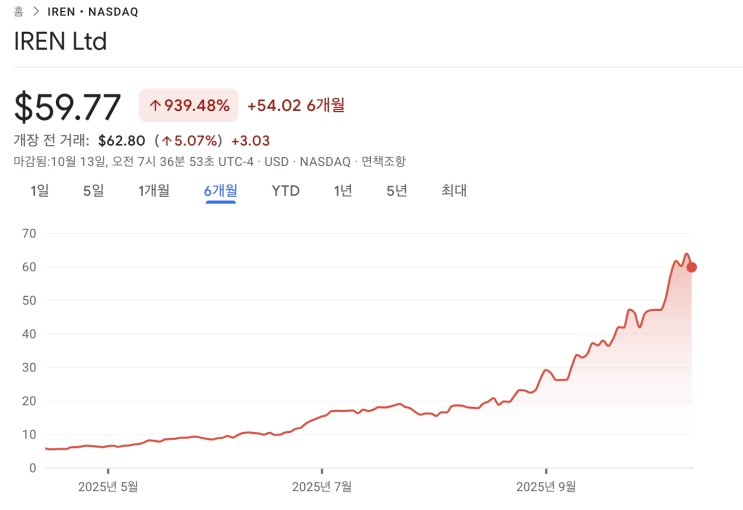Select the 1년 range tab
The height and width of the screenshot is (510, 743).
(x=343, y=191)
